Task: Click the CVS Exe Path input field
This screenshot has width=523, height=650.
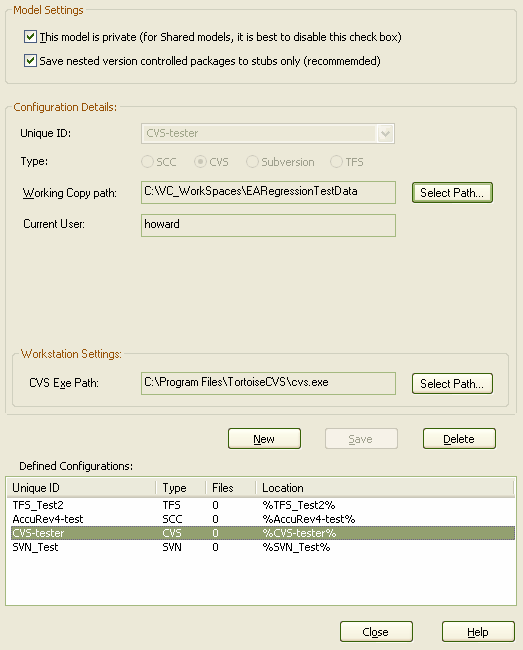Action: click(268, 383)
